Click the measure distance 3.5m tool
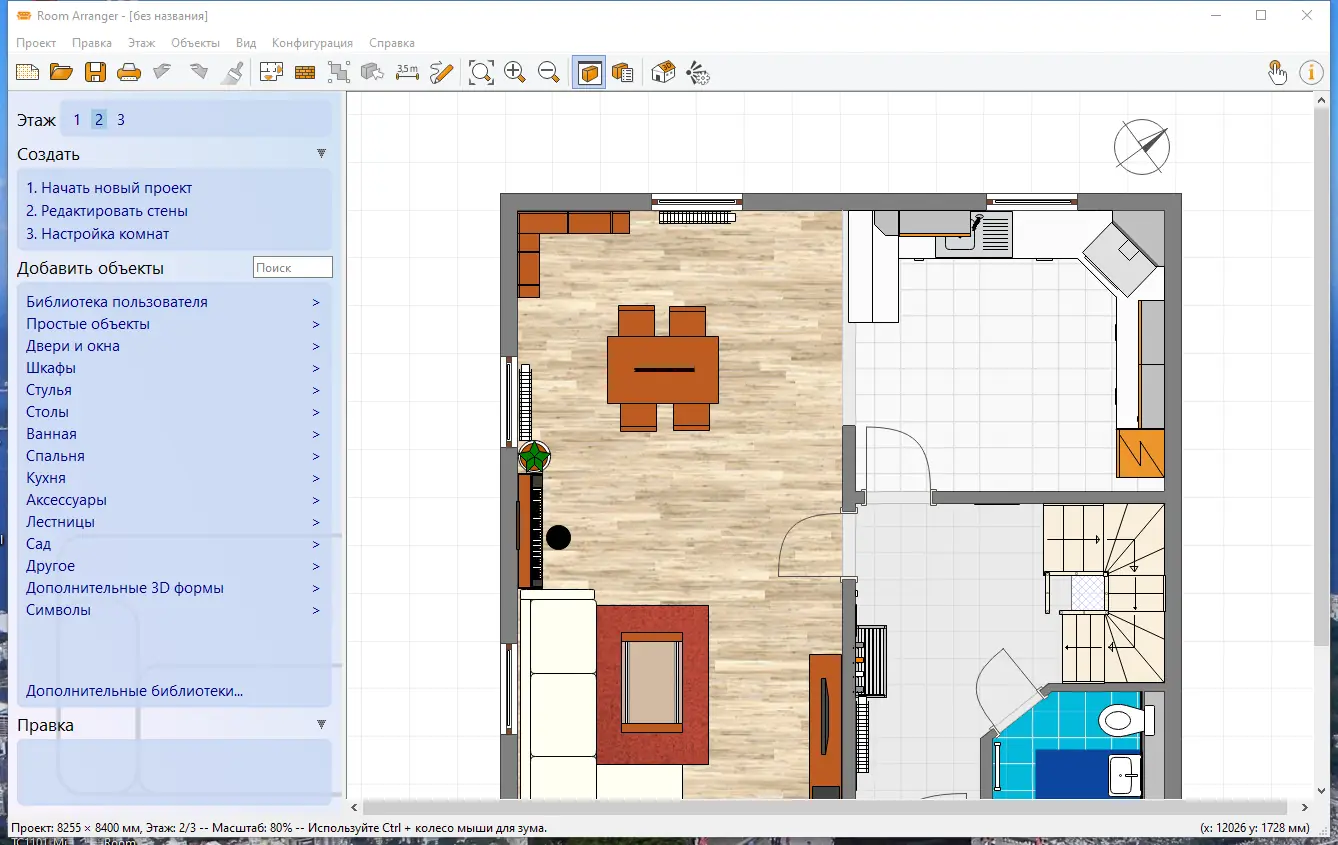Screen dimensions: 1338x845 pos(407,72)
